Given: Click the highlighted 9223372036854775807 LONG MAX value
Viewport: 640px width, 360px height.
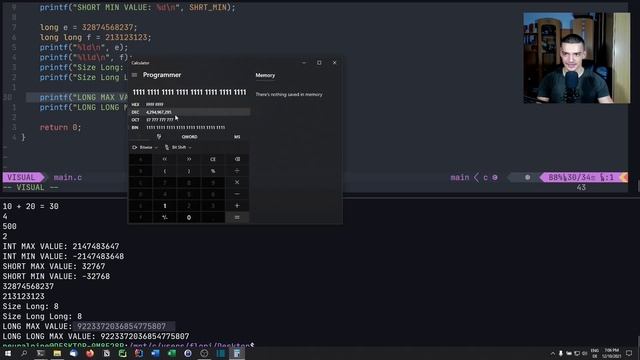Looking at the screenshot, I should click(122, 327).
